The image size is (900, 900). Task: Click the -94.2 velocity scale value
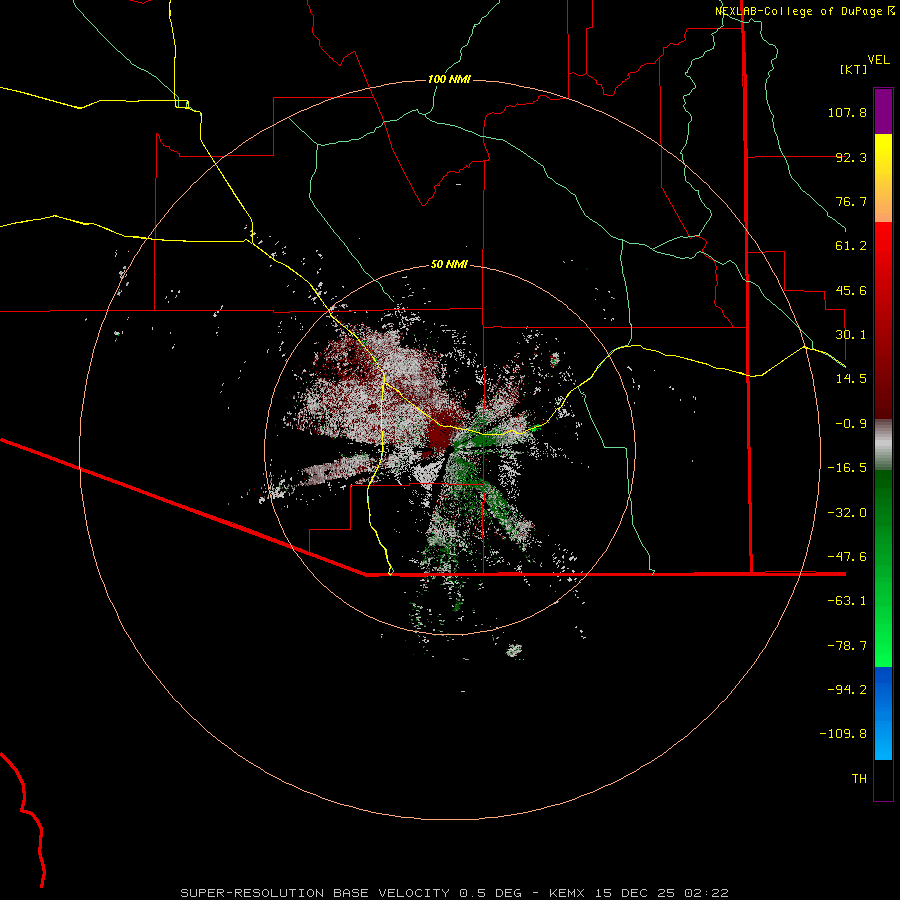point(847,690)
